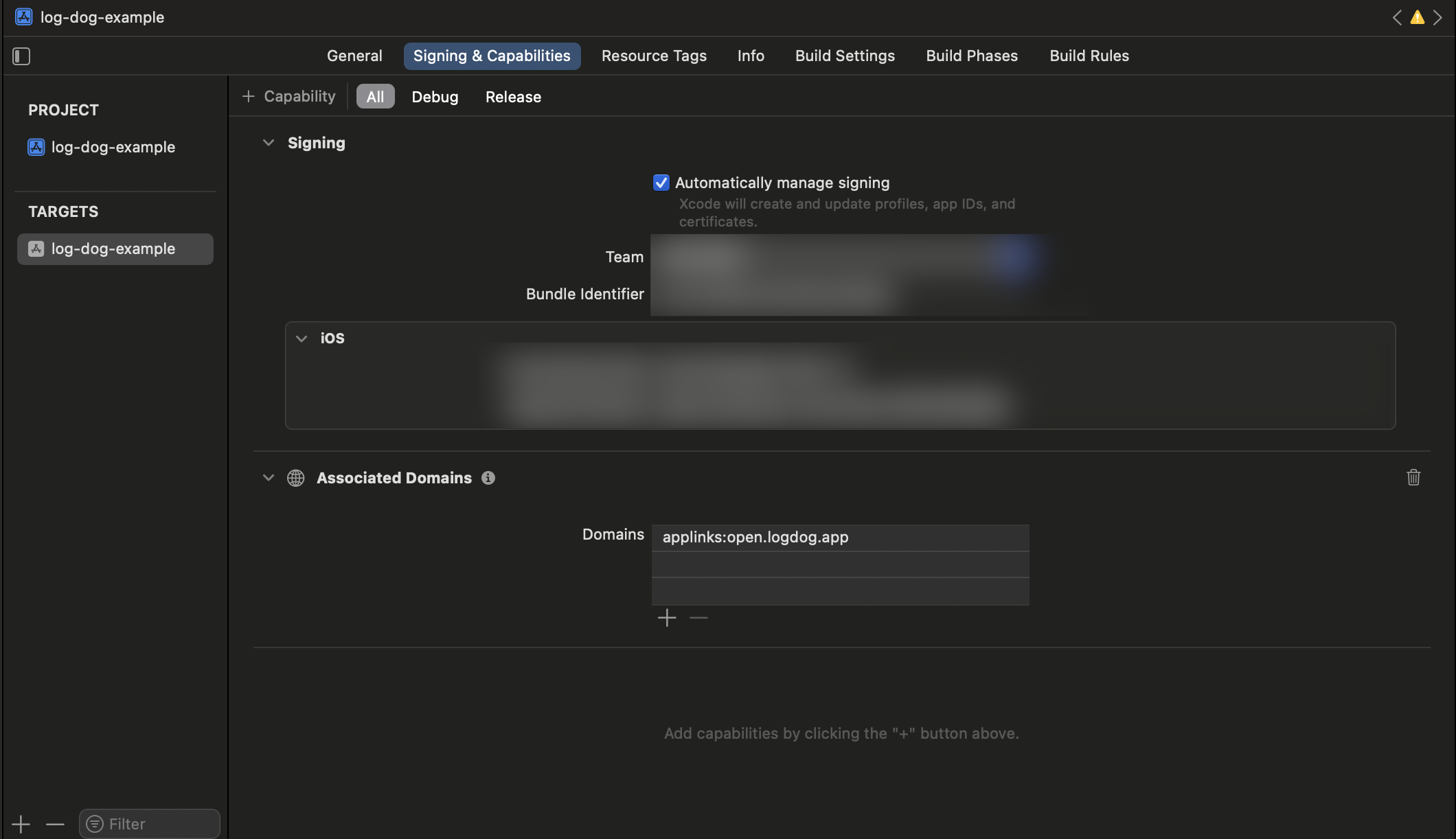Select Signing & Capabilities tab
The height and width of the screenshot is (839, 1456).
click(x=492, y=56)
